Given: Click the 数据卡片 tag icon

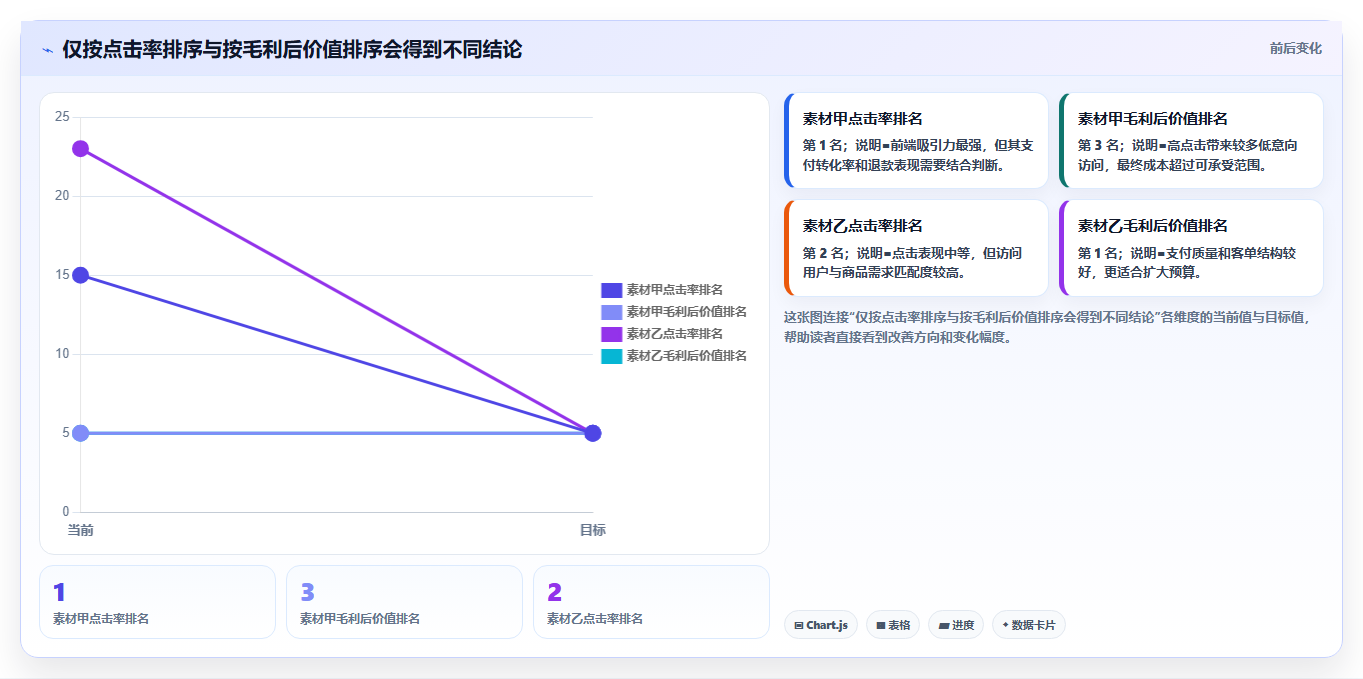Looking at the screenshot, I should pyautogui.click(x=1006, y=626).
